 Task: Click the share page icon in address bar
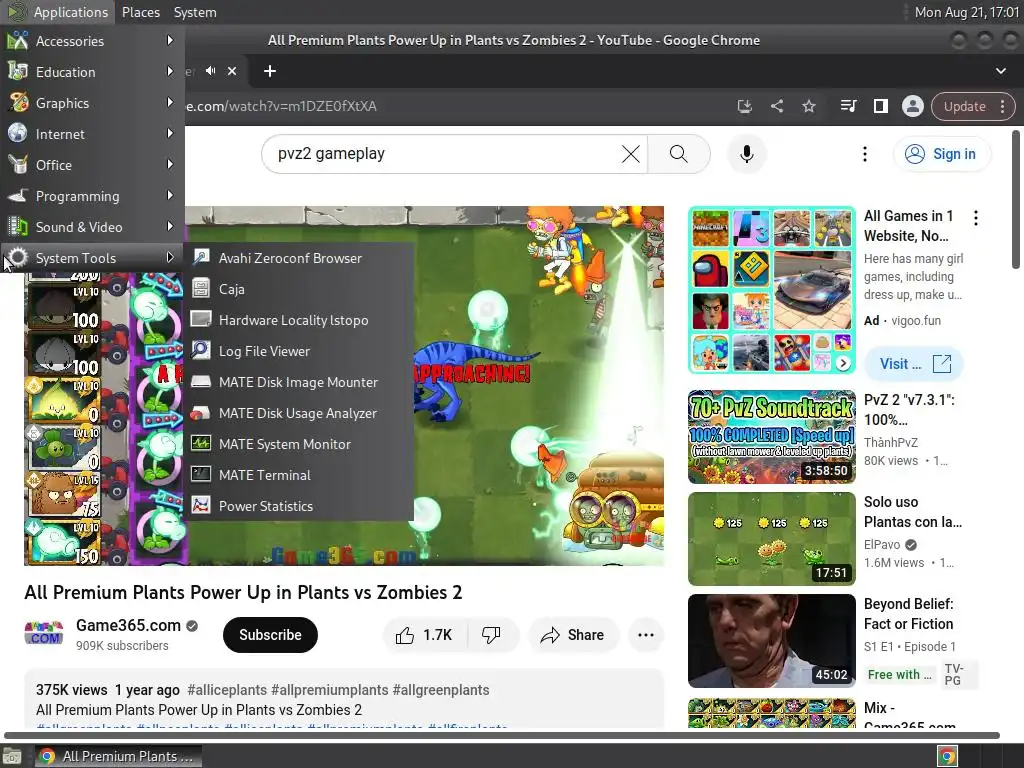776,106
